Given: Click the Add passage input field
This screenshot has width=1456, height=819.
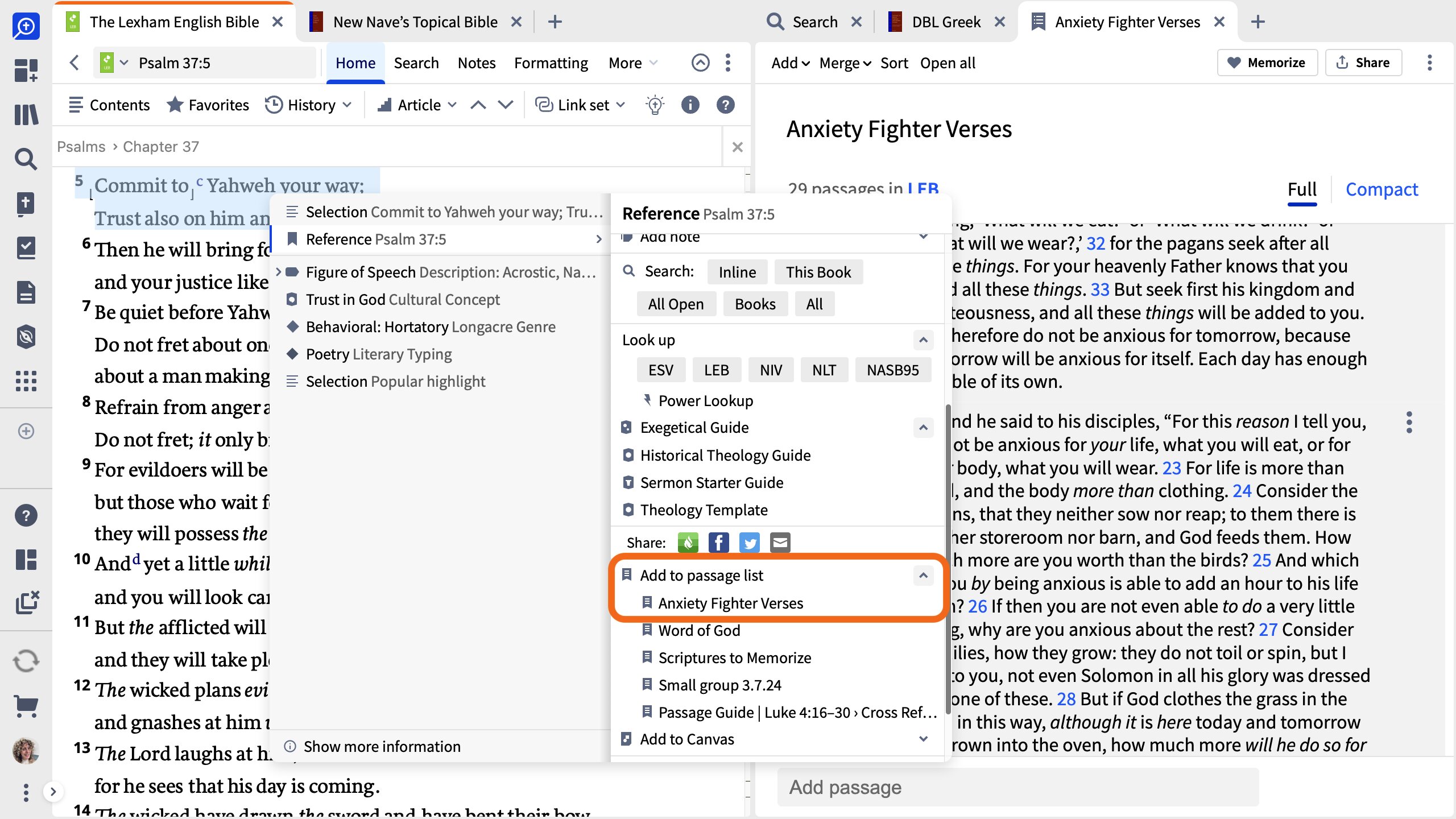Looking at the screenshot, I should [1018, 787].
